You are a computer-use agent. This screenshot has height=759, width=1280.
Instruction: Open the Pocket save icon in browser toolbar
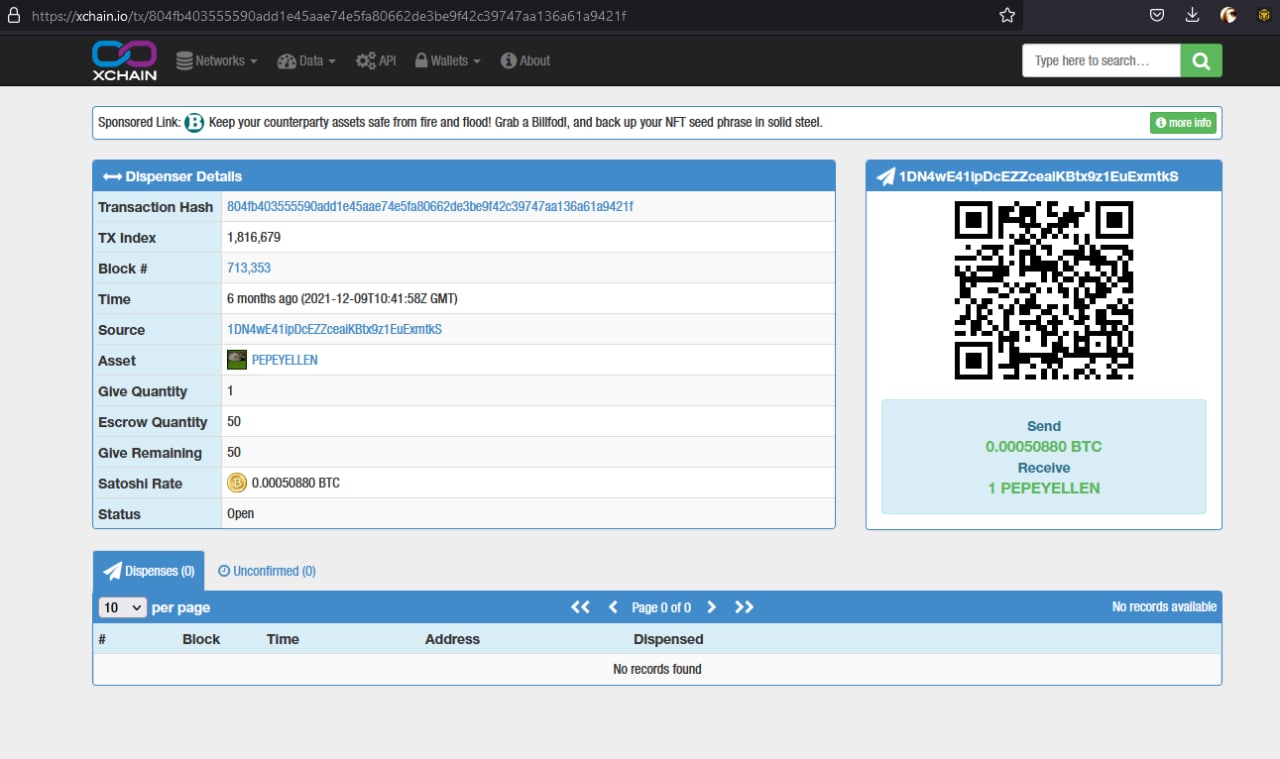point(1156,15)
